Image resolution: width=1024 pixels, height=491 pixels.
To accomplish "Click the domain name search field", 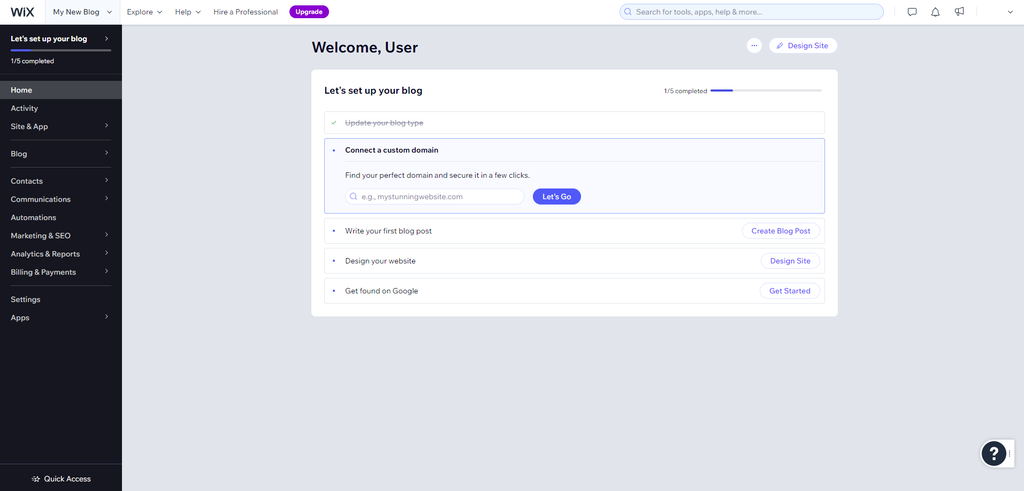I will [435, 197].
